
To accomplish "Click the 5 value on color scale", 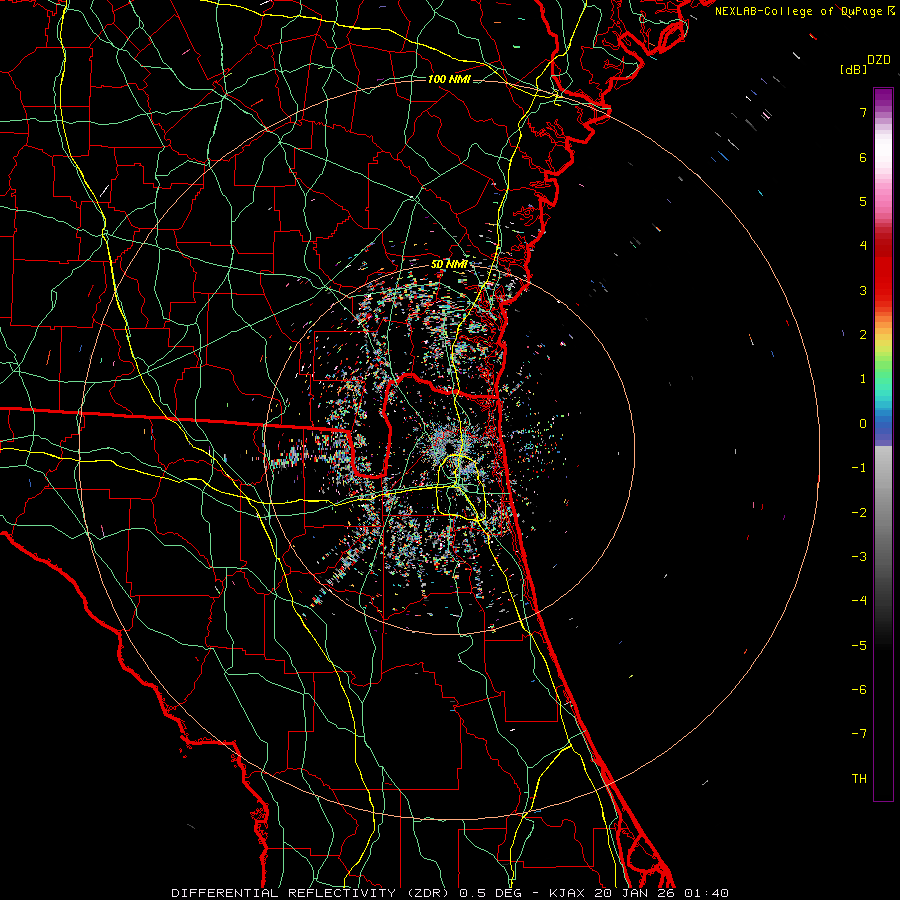I will 863,201.
